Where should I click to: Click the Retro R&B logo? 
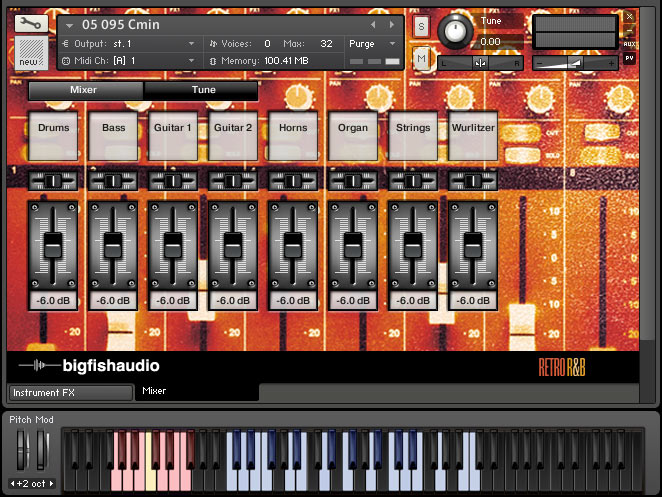[x=562, y=367]
